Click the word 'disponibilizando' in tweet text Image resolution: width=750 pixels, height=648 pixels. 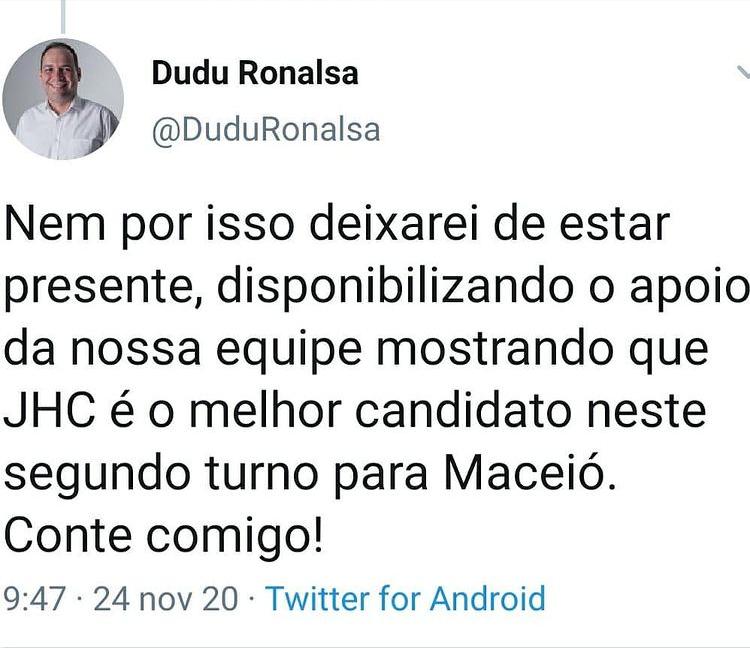[x=395, y=288]
